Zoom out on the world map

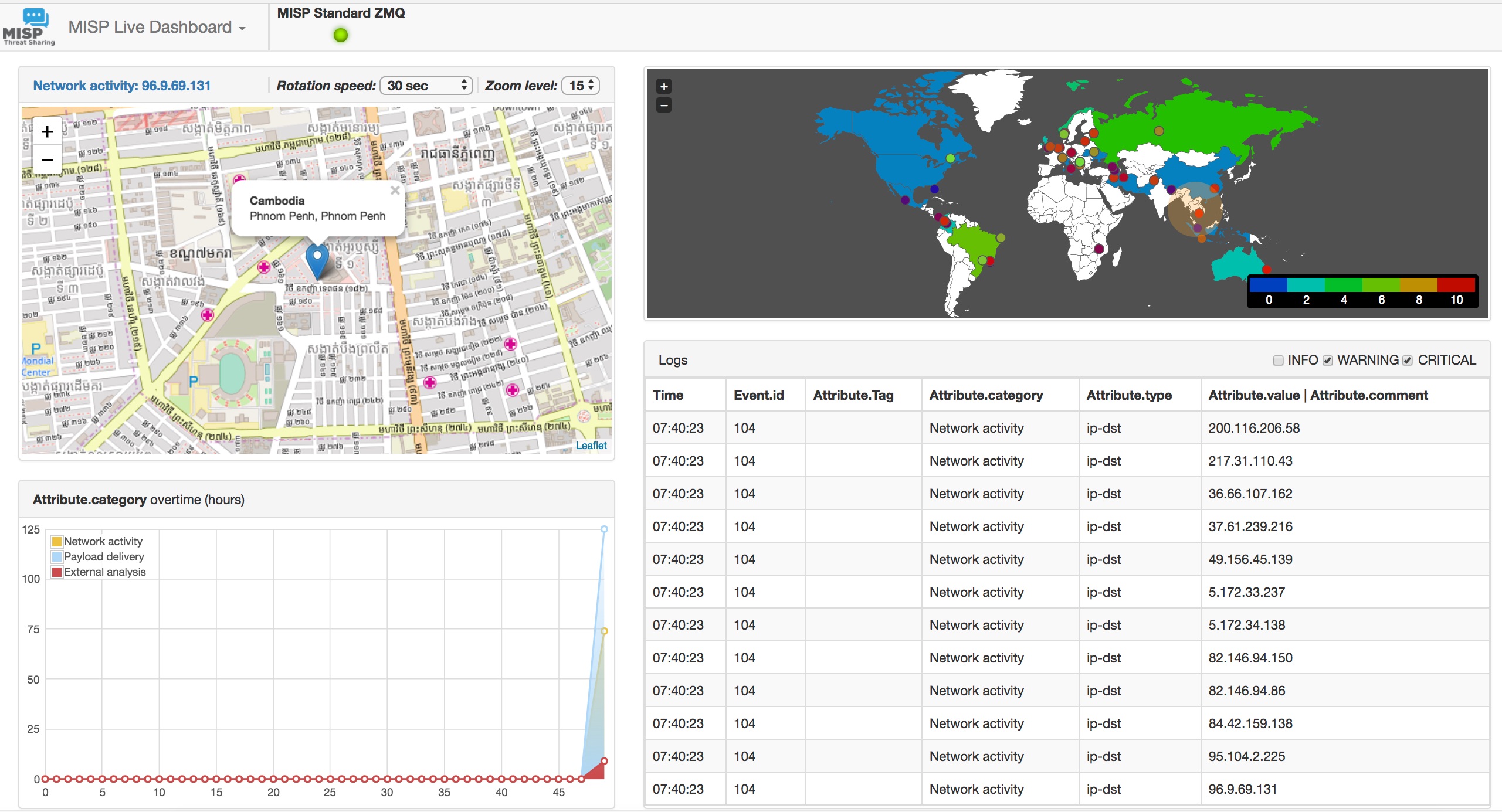tap(663, 106)
